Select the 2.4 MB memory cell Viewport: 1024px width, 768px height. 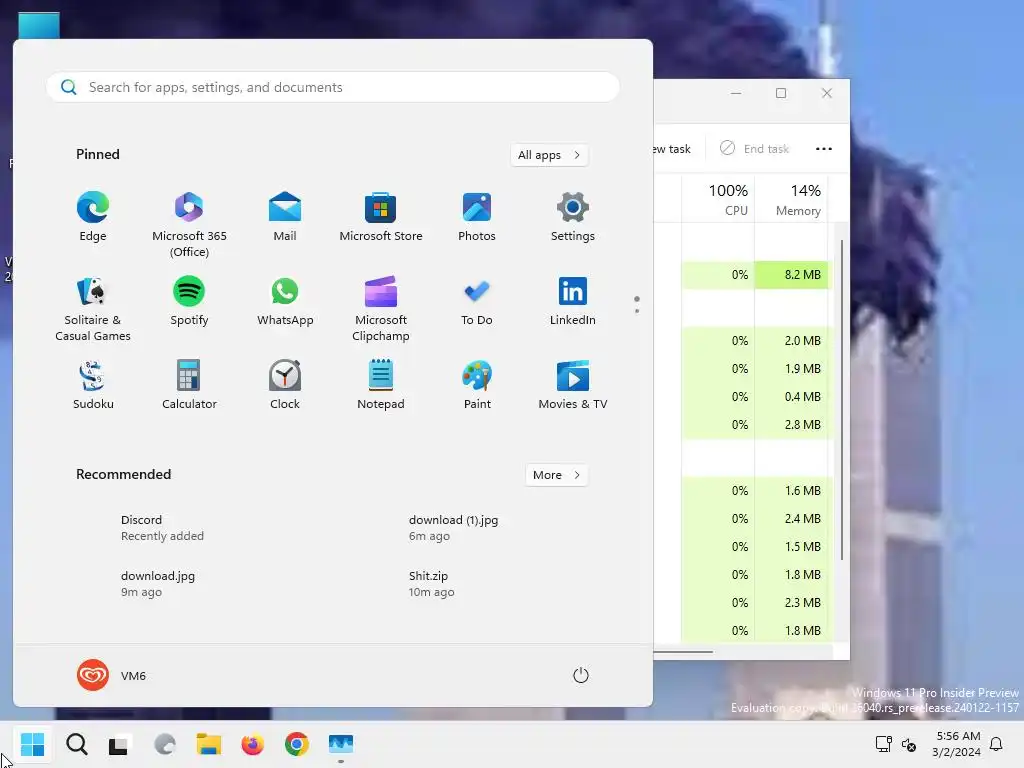792,519
